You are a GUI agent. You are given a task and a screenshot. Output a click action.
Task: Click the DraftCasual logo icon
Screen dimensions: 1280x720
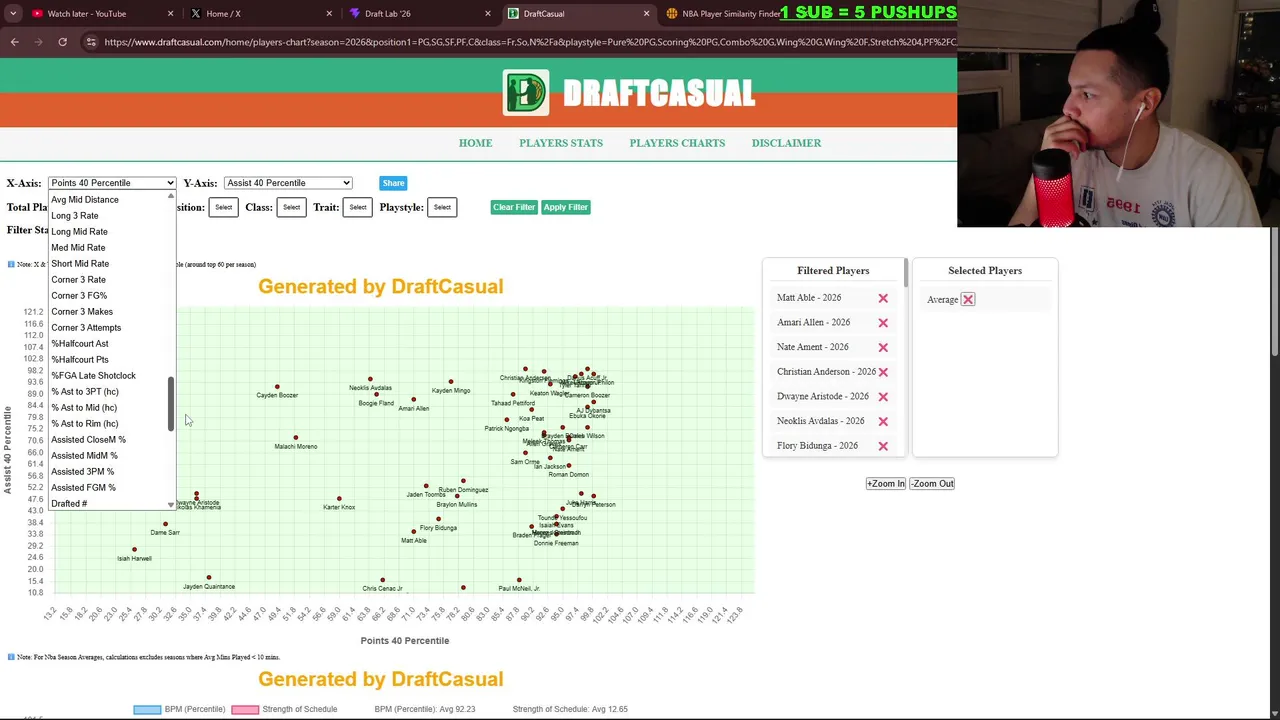click(x=526, y=93)
